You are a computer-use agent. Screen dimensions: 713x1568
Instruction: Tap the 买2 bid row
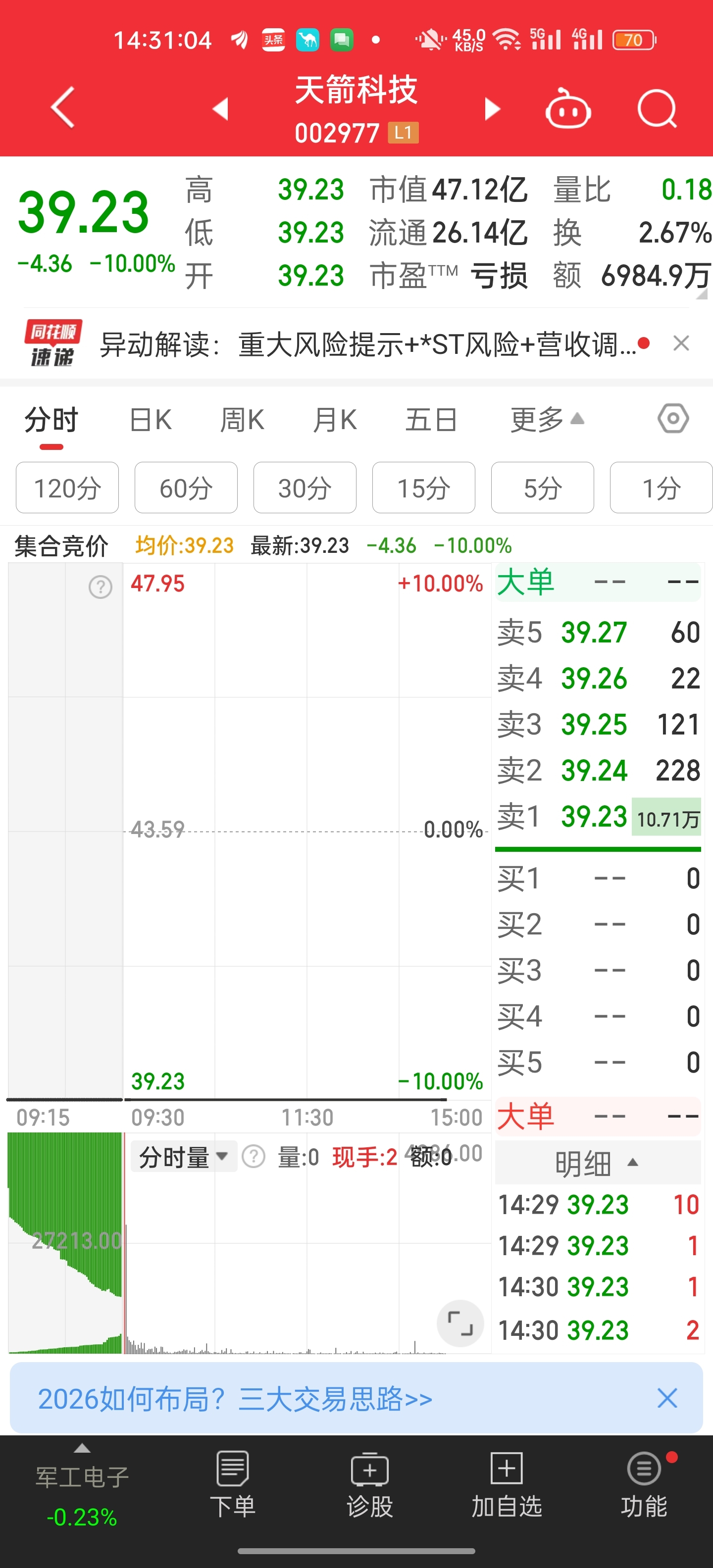(598, 925)
